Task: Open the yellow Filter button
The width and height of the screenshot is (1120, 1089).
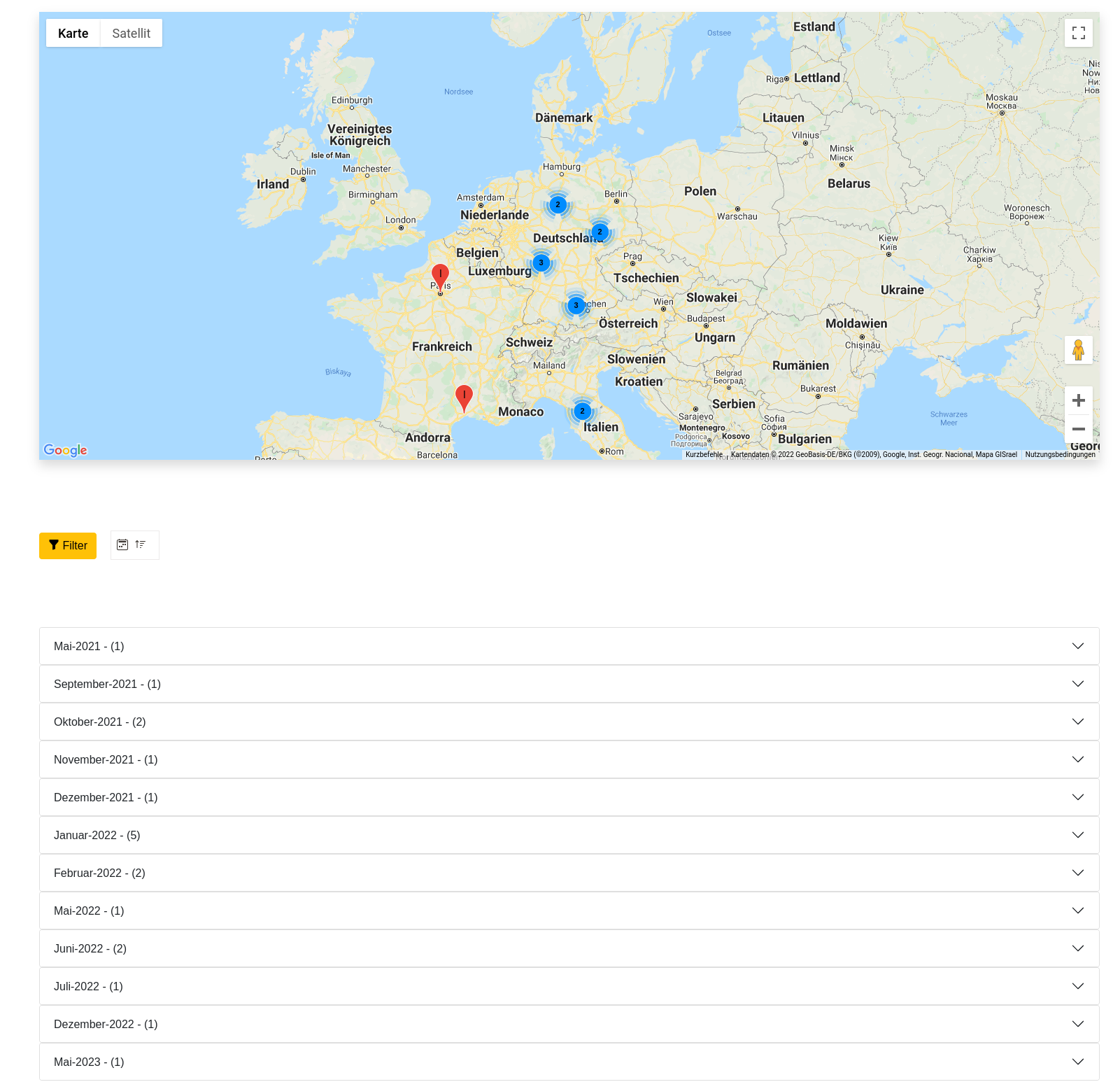Action: [x=68, y=546]
